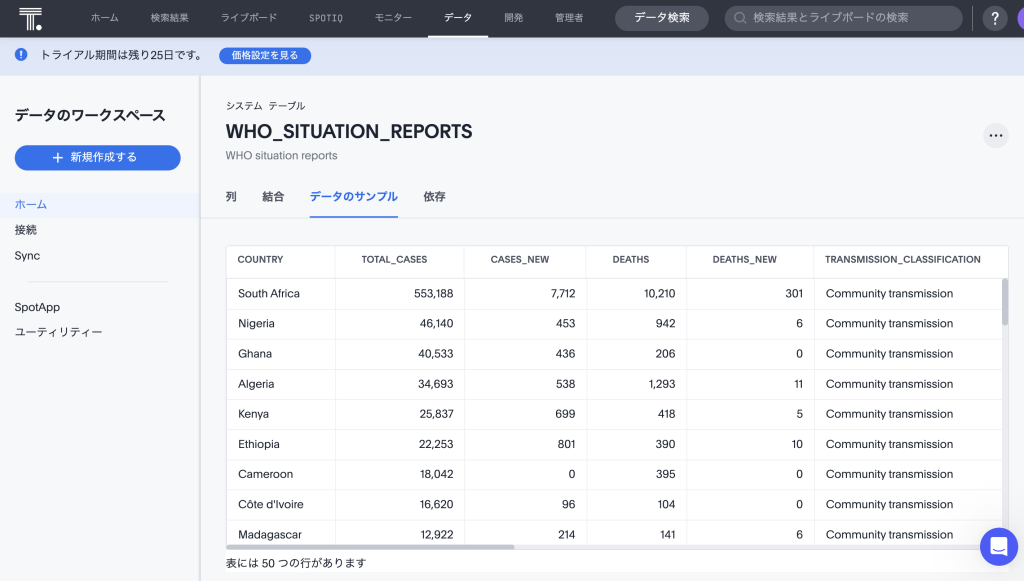Open the chat support bubble icon
The height and width of the screenshot is (581, 1024).
(x=998, y=546)
